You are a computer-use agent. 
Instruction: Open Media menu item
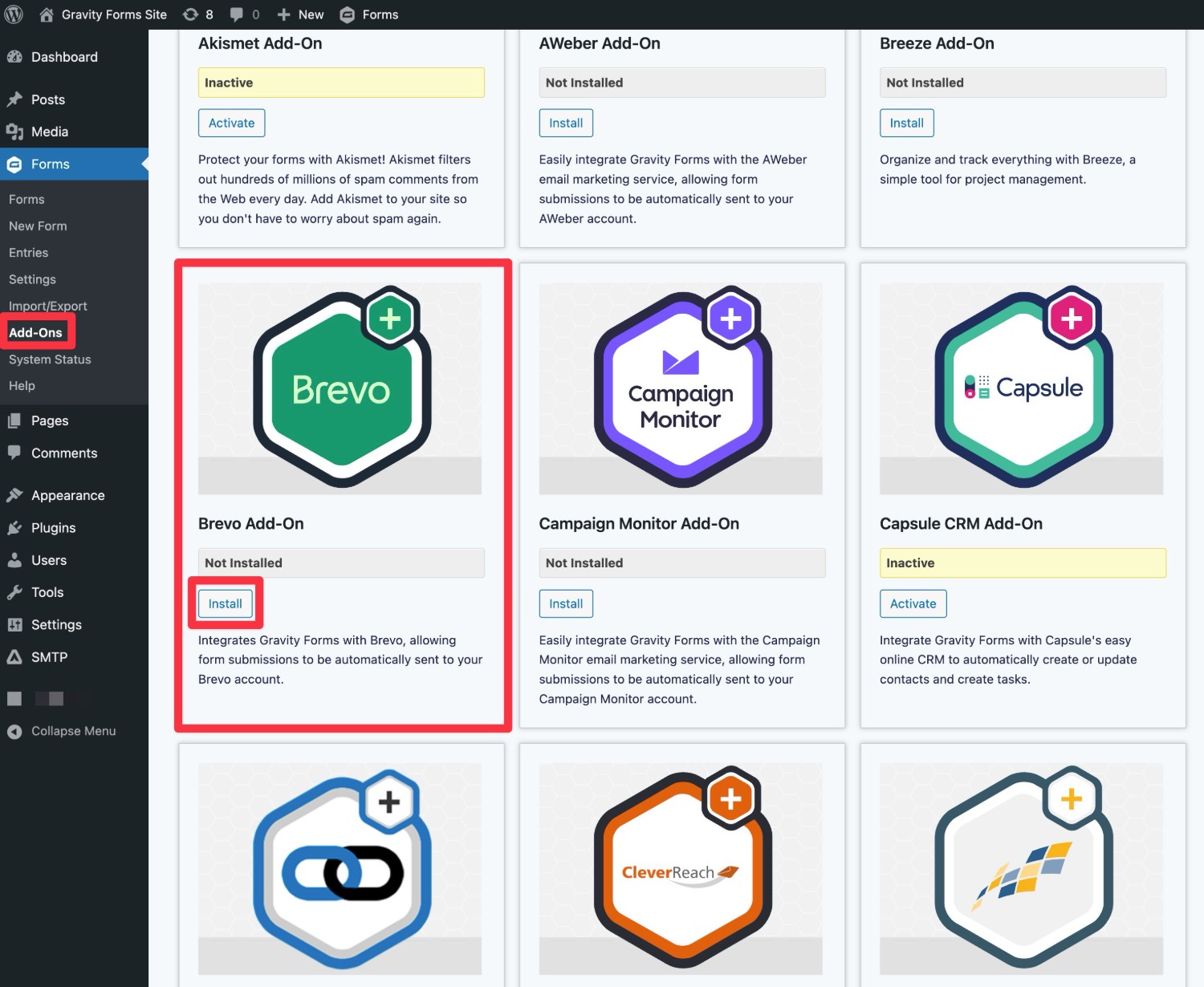coord(50,132)
